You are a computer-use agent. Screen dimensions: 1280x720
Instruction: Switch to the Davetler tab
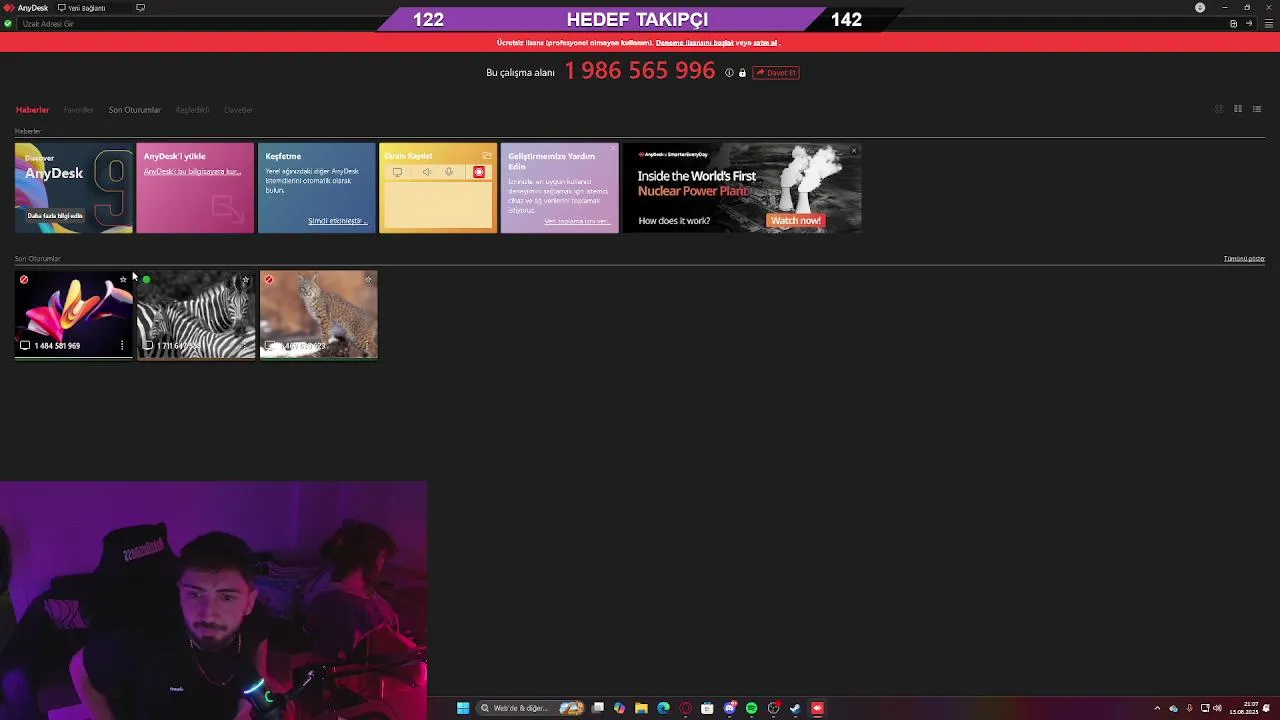click(238, 110)
